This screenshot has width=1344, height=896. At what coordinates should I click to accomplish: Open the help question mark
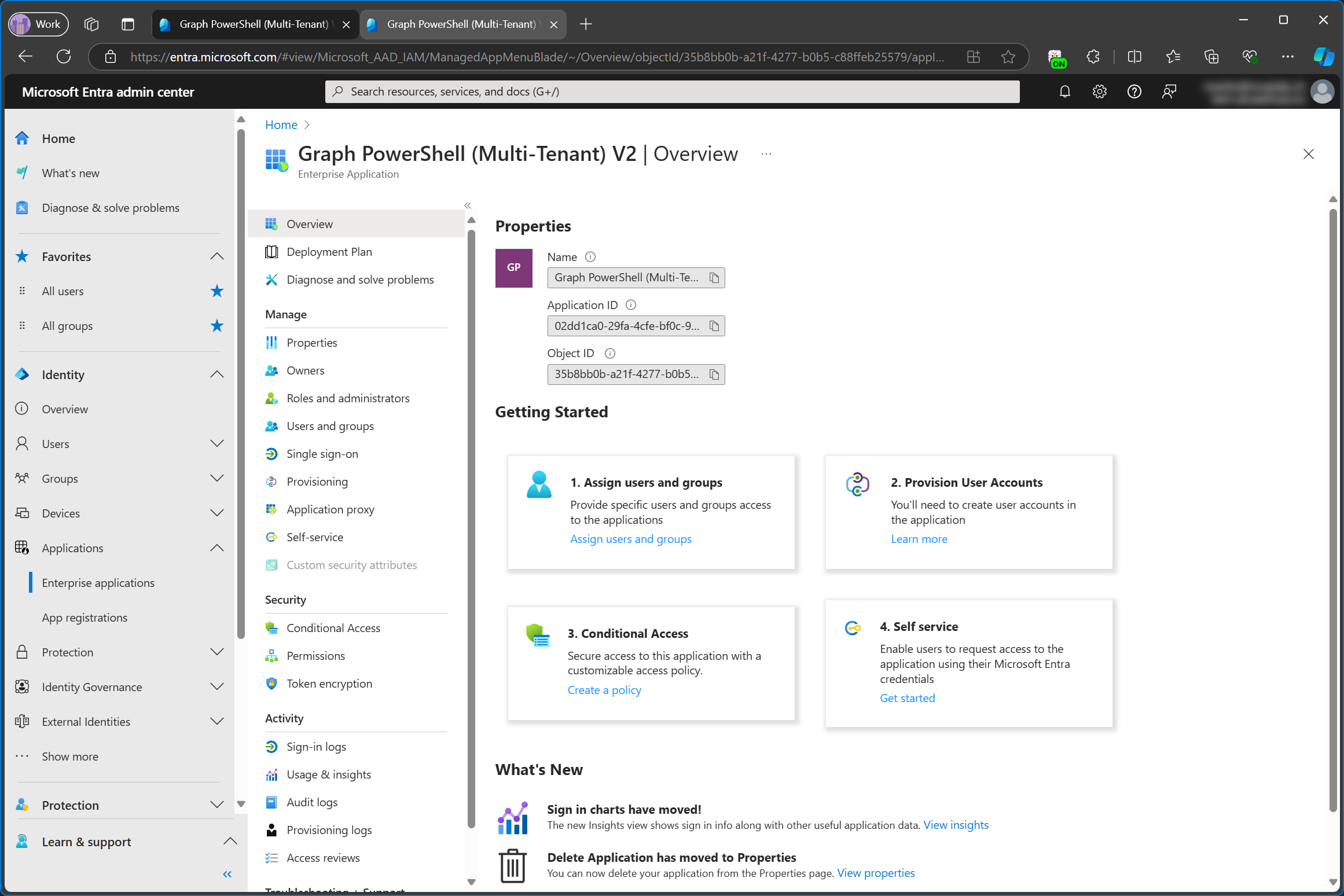pyautogui.click(x=1134, y=91)
